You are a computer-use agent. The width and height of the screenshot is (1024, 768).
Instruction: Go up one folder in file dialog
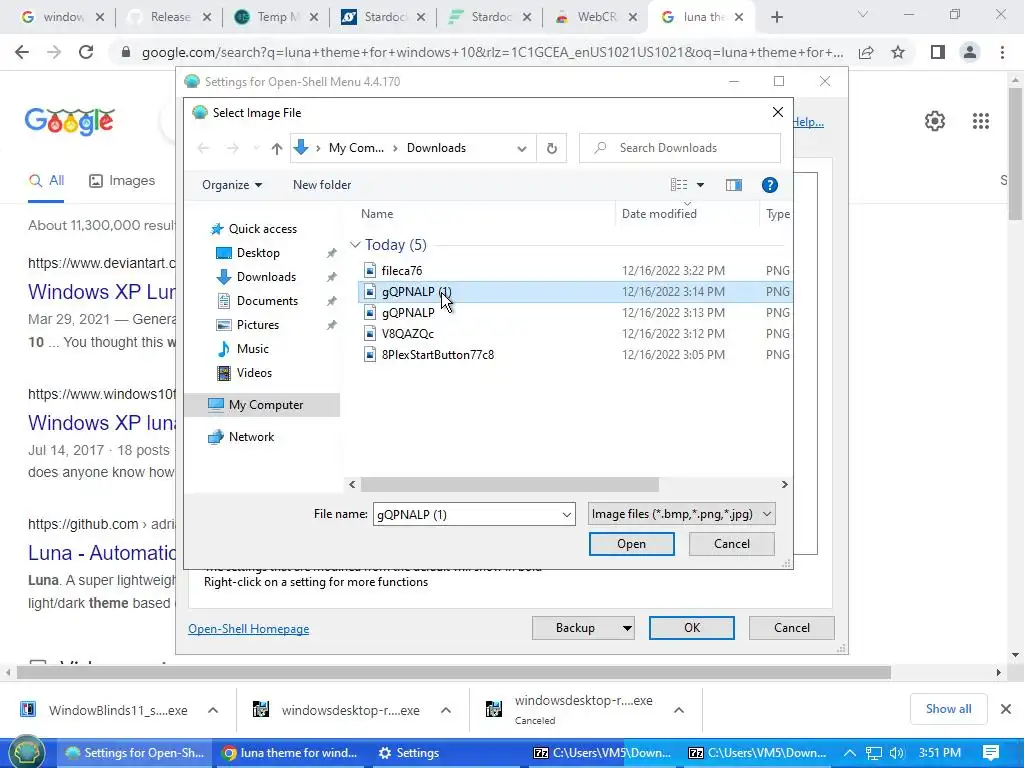(276, 148)
